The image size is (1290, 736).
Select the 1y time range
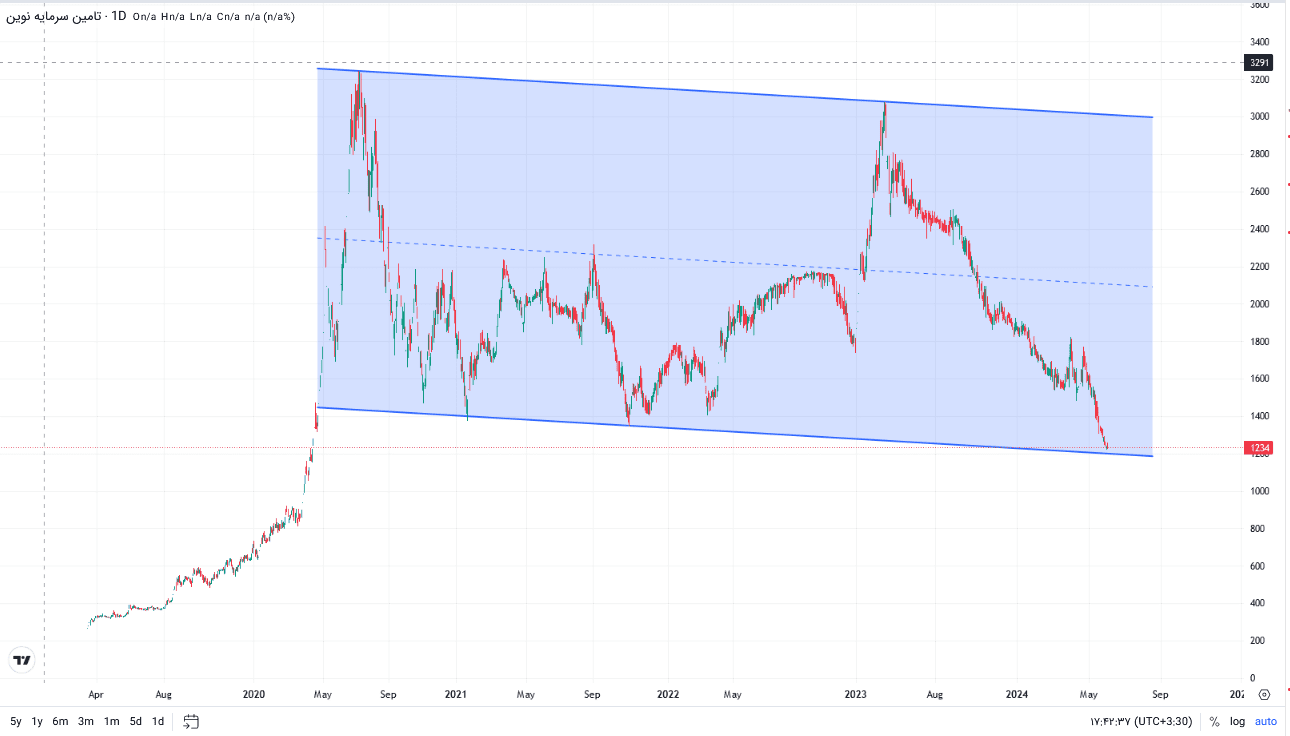(x=37, y=721)
